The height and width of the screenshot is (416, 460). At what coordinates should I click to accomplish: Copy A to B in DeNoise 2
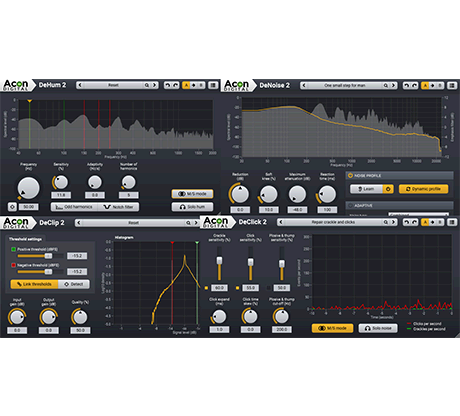(433, 86)
